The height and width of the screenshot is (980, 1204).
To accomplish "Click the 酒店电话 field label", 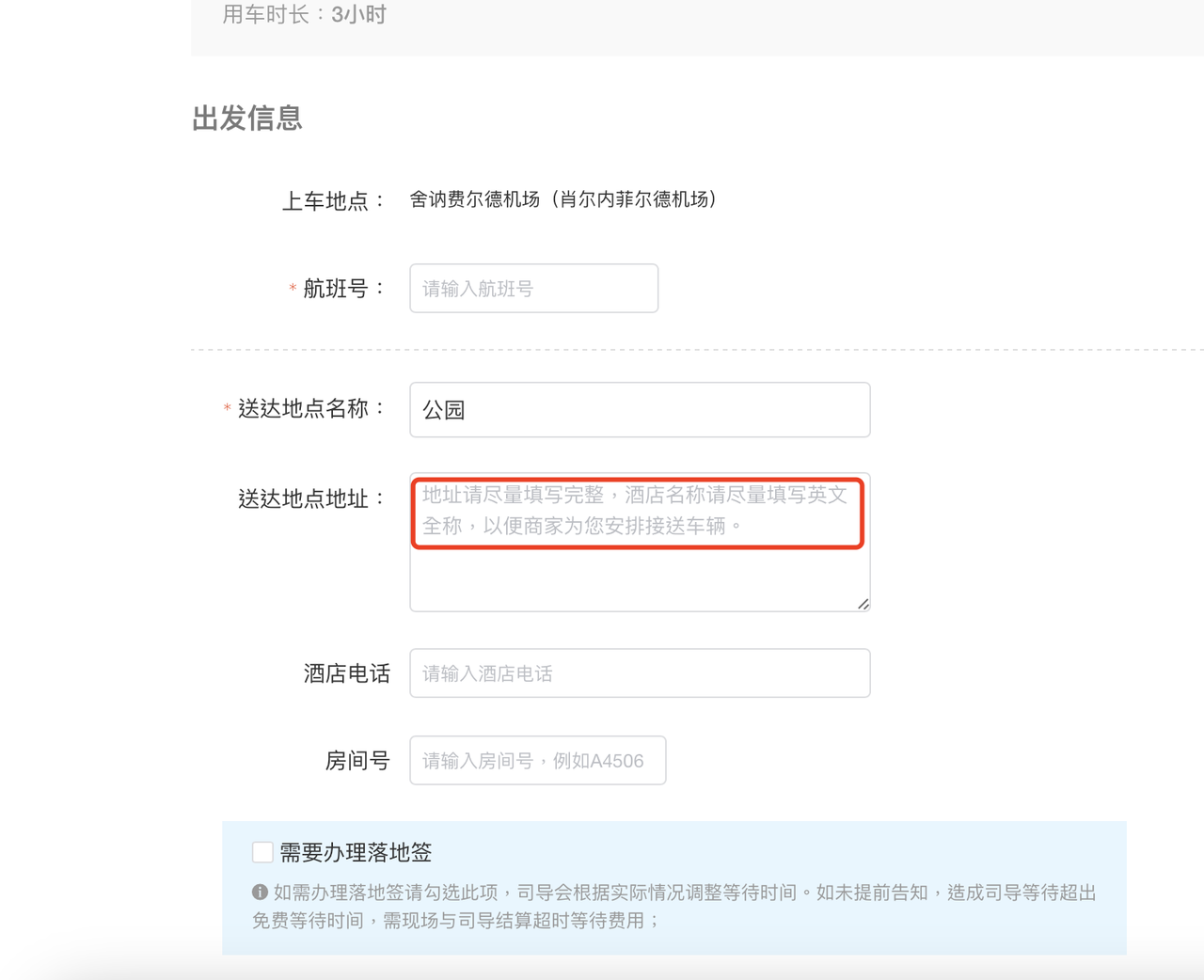I will (347, 673).
